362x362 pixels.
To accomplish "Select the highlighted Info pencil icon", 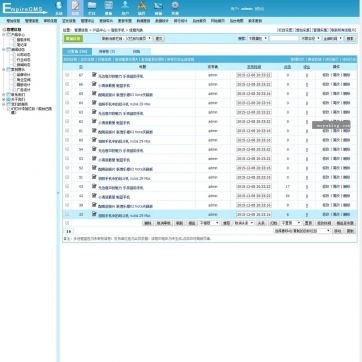I will coord(75,8).
